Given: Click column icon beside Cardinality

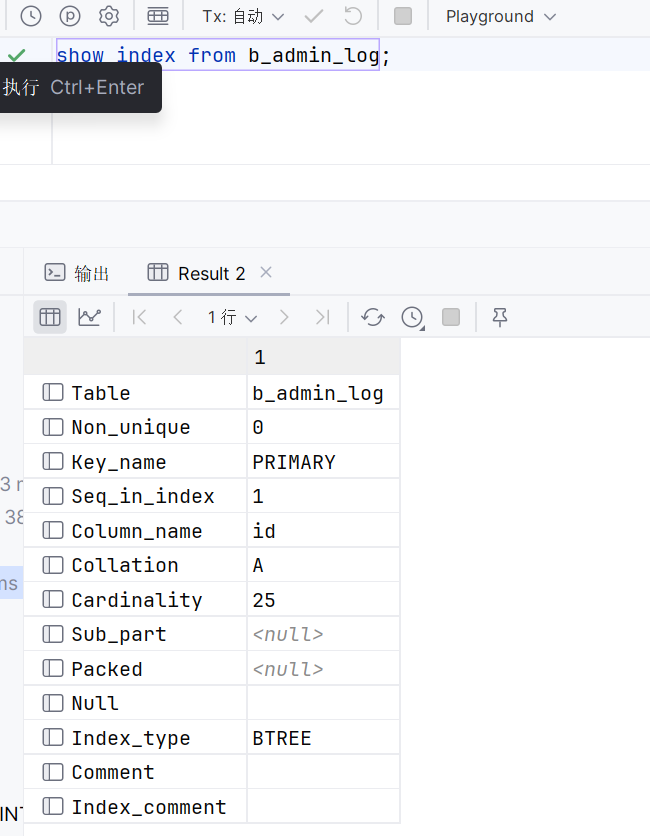Looking at the screenshot, I should click(53, 600).
